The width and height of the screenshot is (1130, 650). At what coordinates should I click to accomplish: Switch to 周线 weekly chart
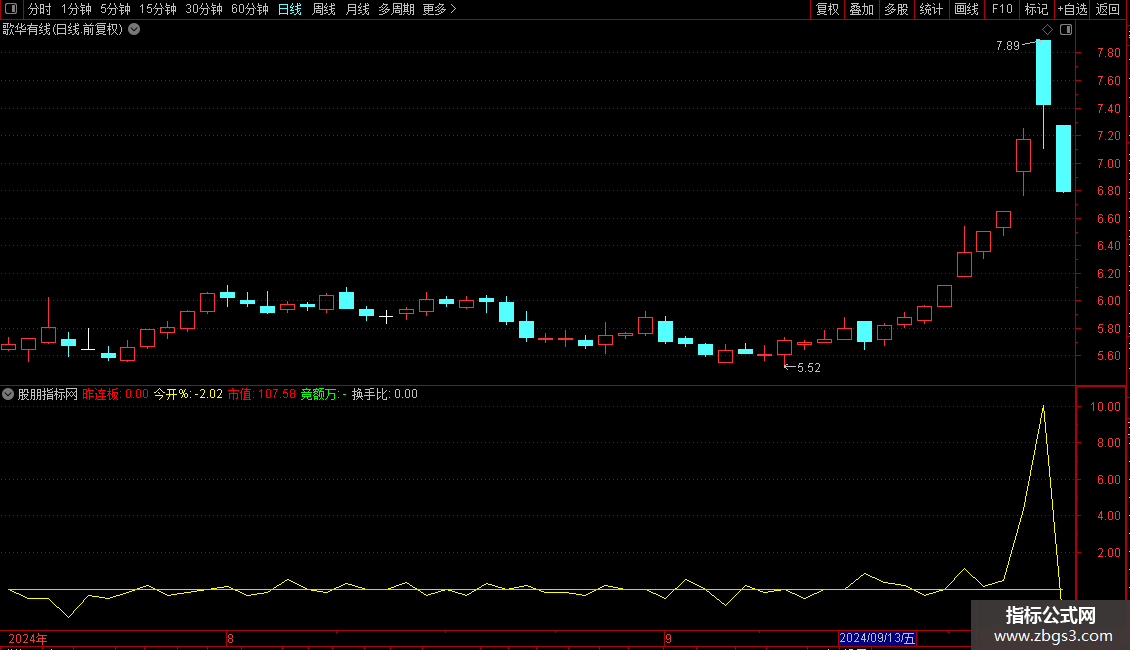tap(324, 9)
